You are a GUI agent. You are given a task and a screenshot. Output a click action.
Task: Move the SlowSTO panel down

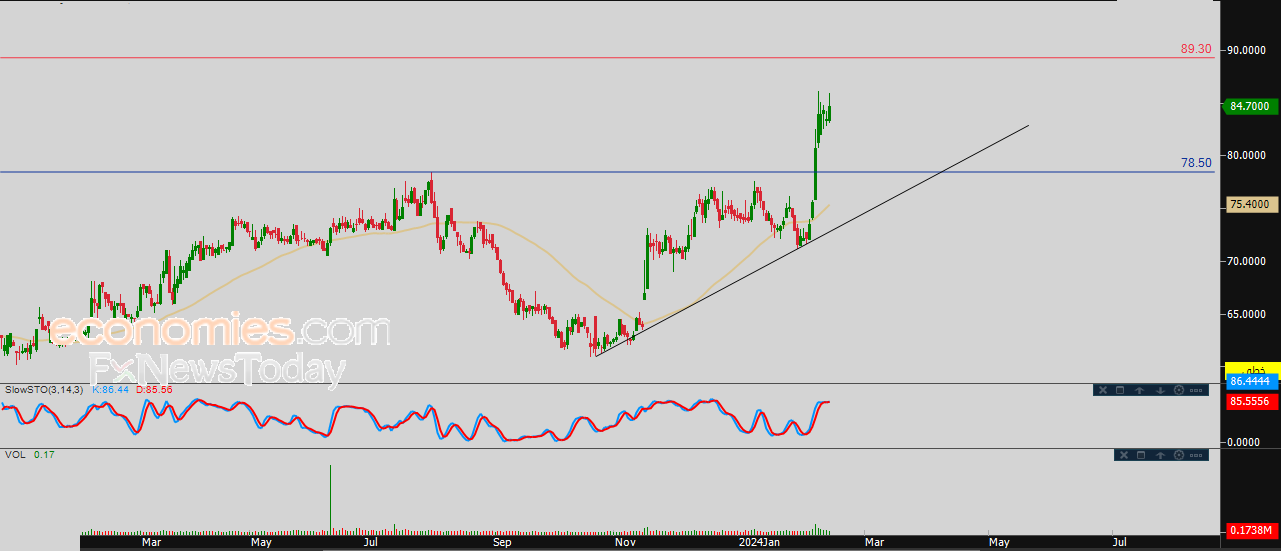point(1160,390)
